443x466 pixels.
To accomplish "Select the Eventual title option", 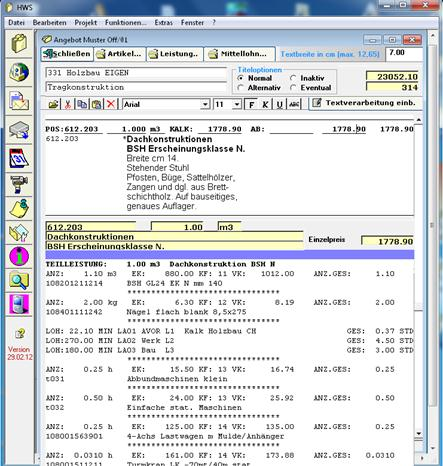I will [x=311, y=88].
